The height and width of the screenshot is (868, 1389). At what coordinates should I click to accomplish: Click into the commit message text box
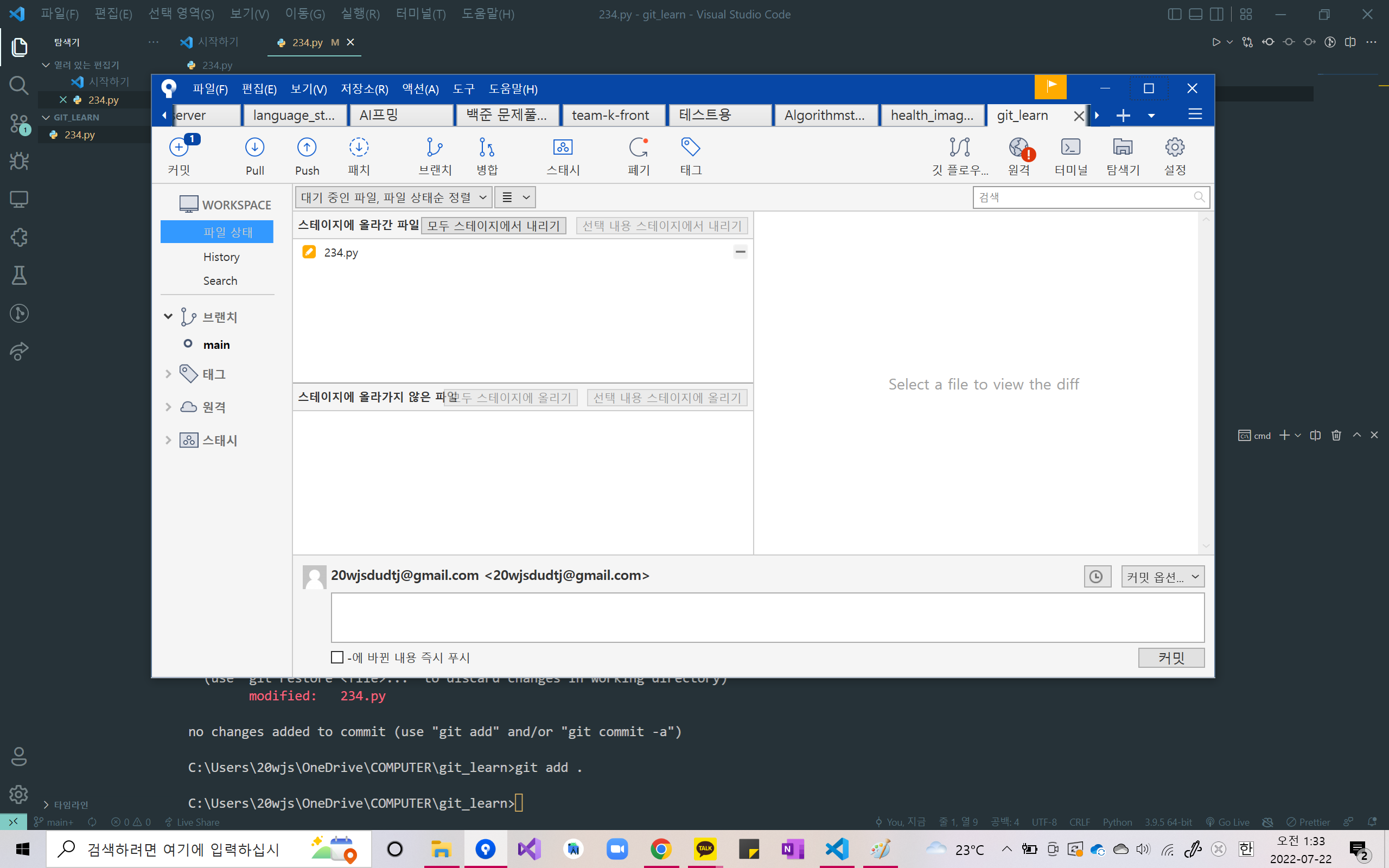pyautogui.click(x=767, y=617)
